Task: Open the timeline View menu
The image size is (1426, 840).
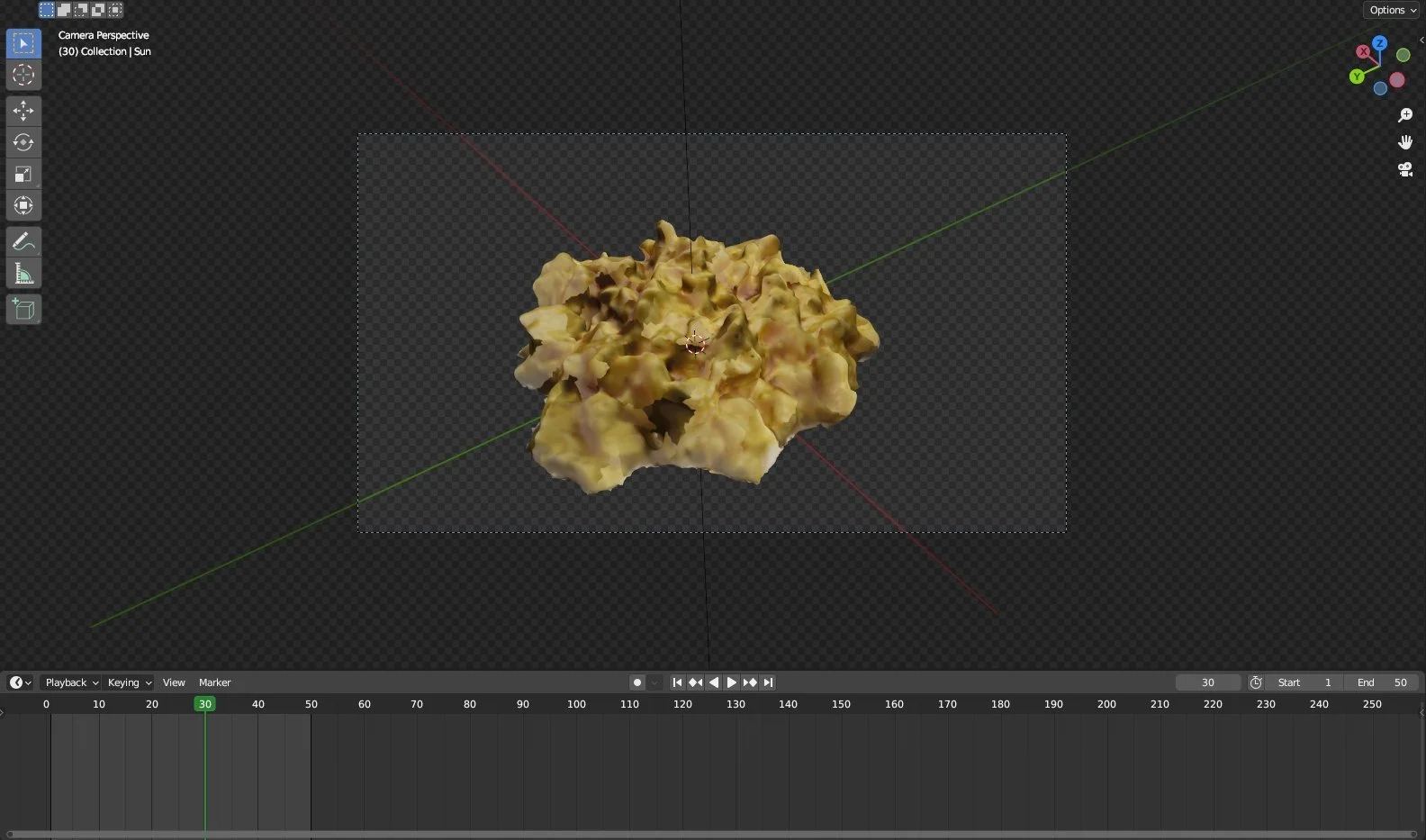Action: coord(174,682)
